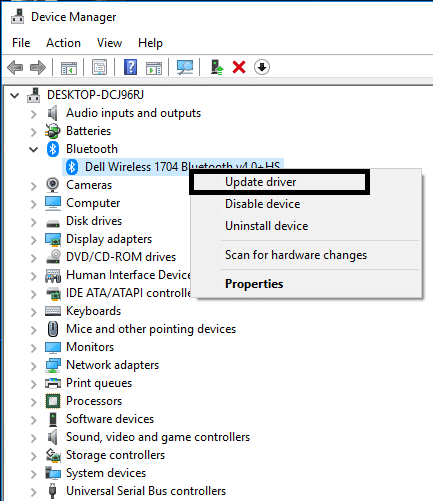Open the Action menu
The image size is (433, 501).
point(63,43)
